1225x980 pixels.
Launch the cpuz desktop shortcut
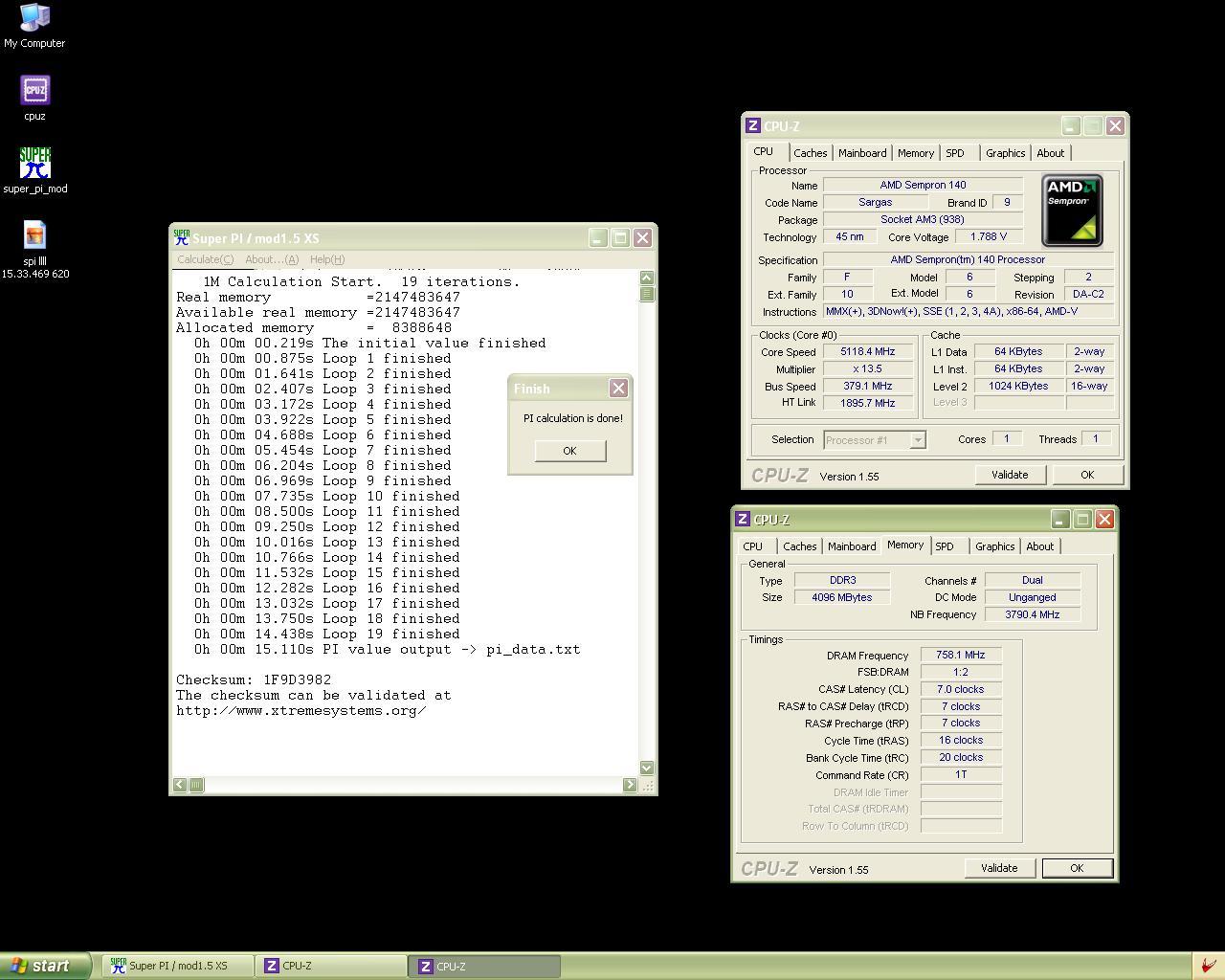[x=34, y=98]
